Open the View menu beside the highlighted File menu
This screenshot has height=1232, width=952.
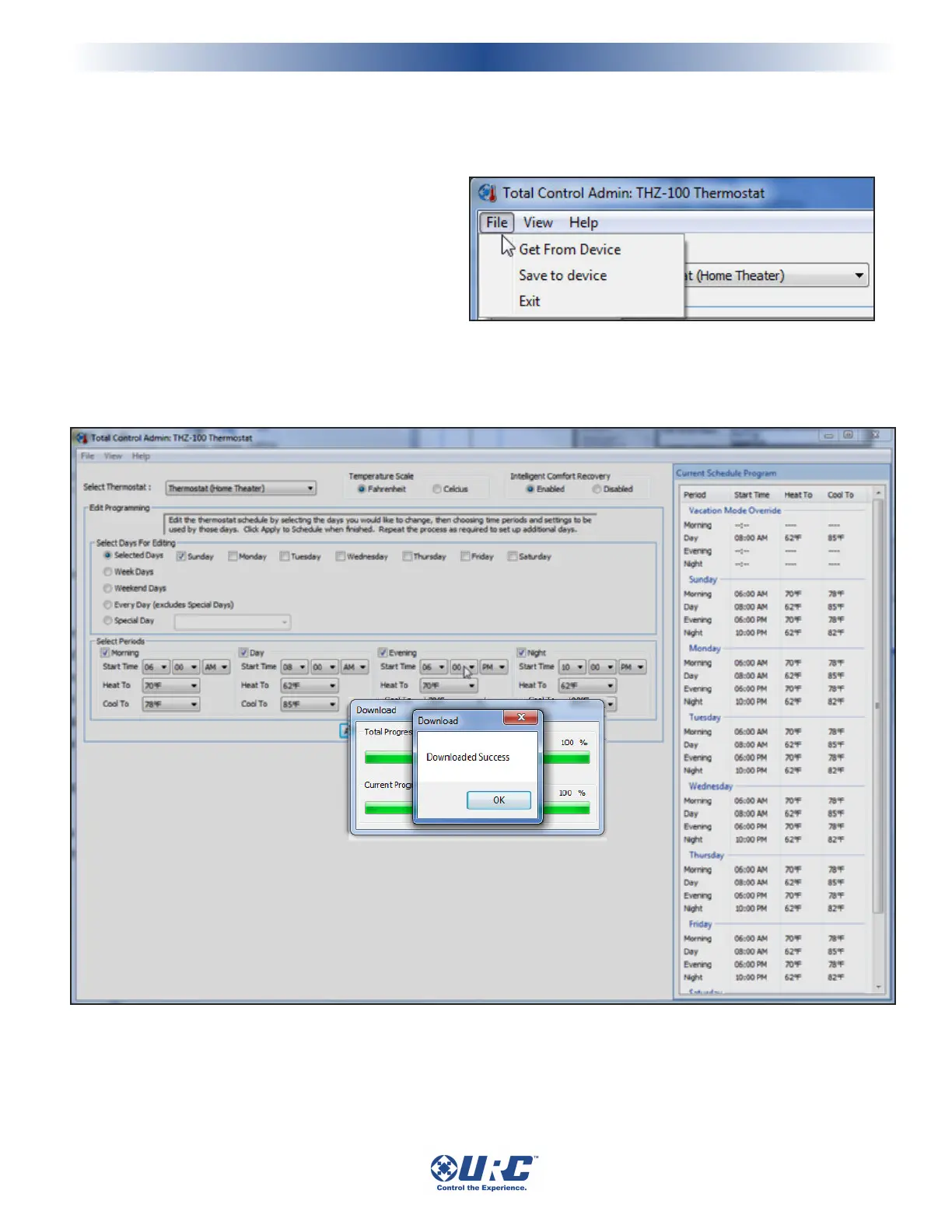coord(537,222)
